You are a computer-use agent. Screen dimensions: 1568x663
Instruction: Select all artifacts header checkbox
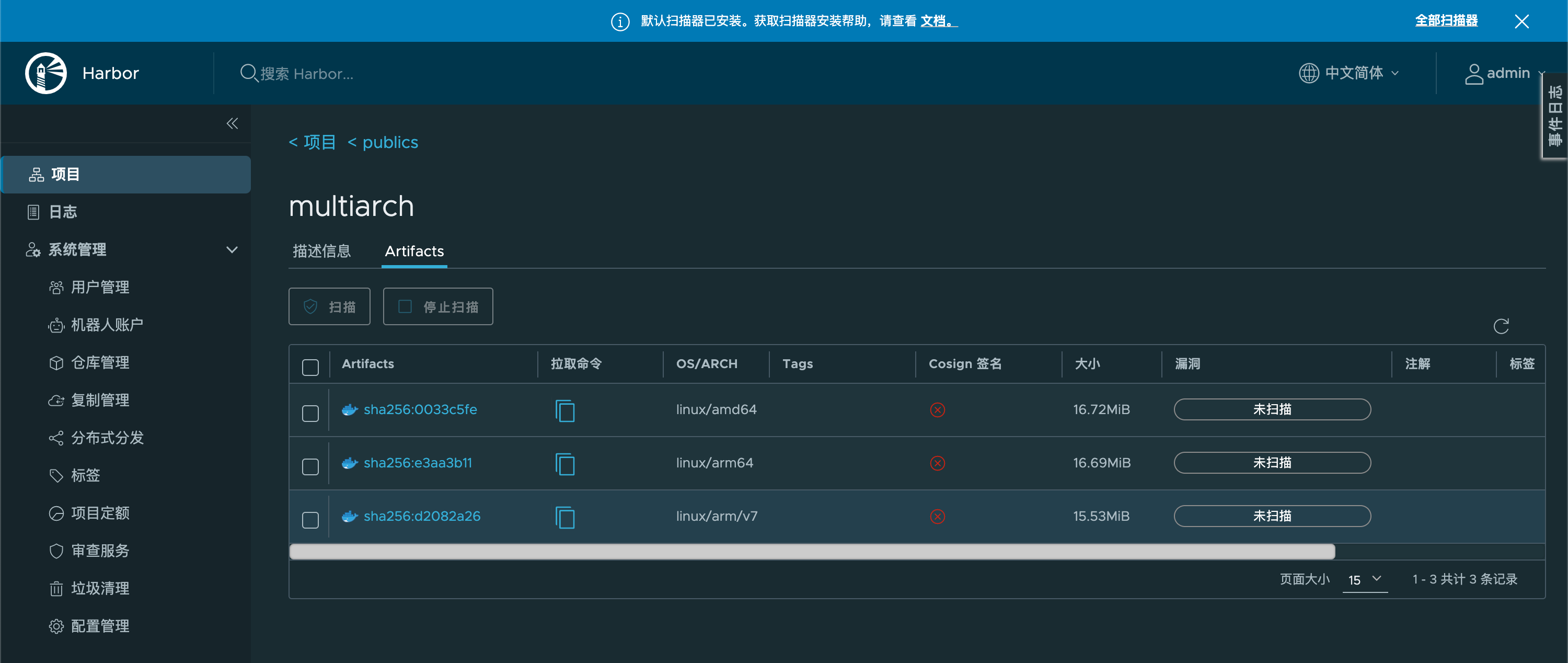point(310,367)
